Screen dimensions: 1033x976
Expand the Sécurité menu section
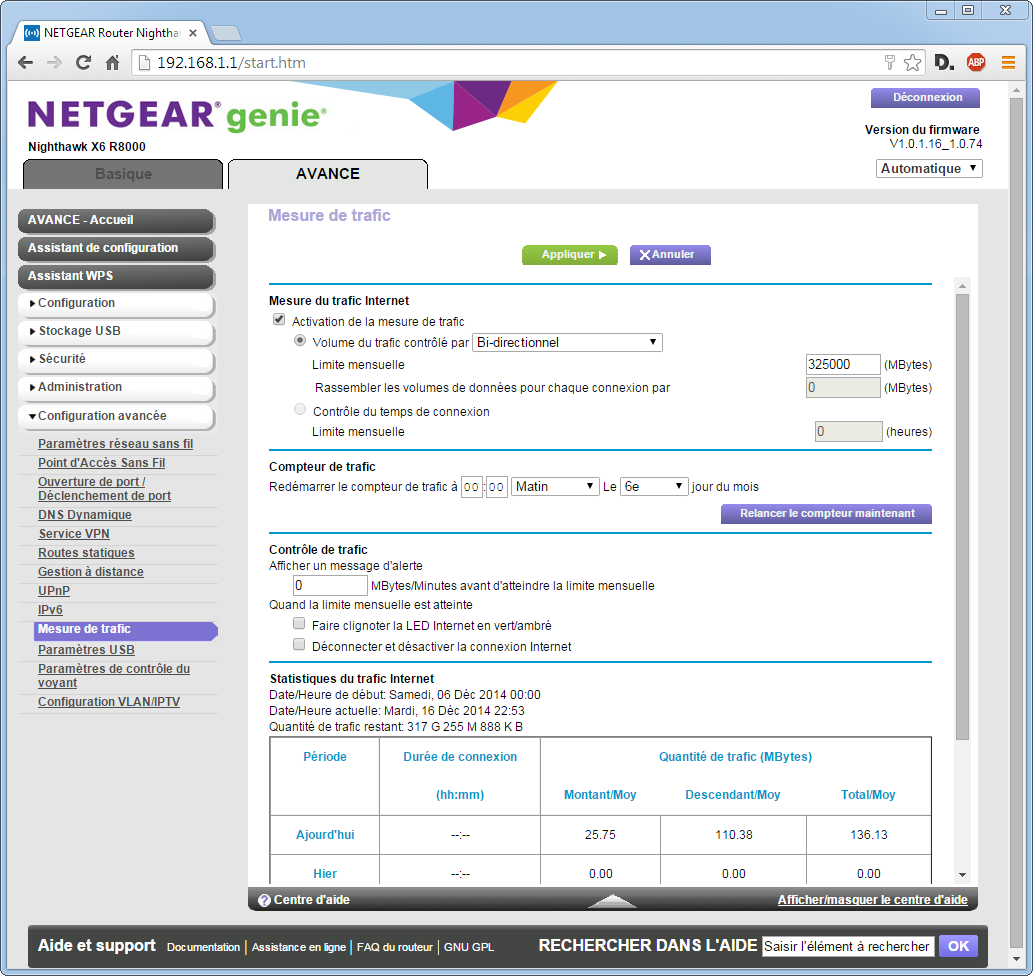(115, 359)
